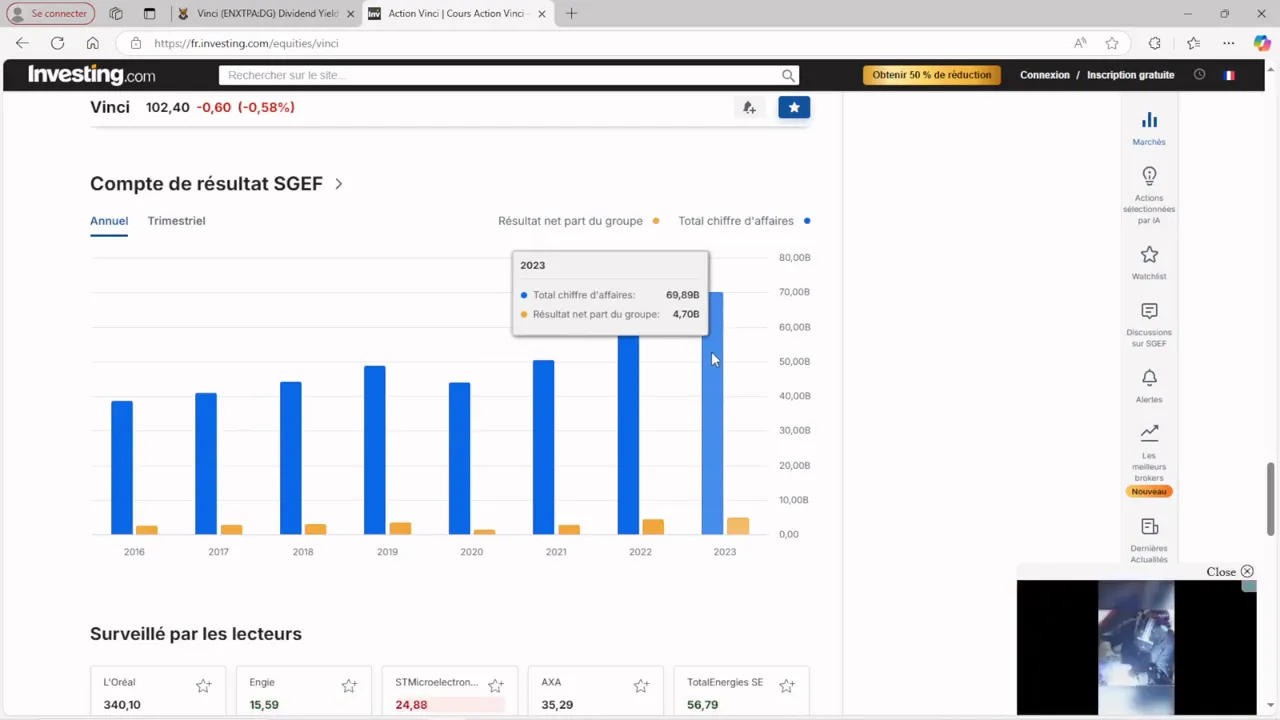Open the TotalEnergies SE stock card

tap(741, 692)
